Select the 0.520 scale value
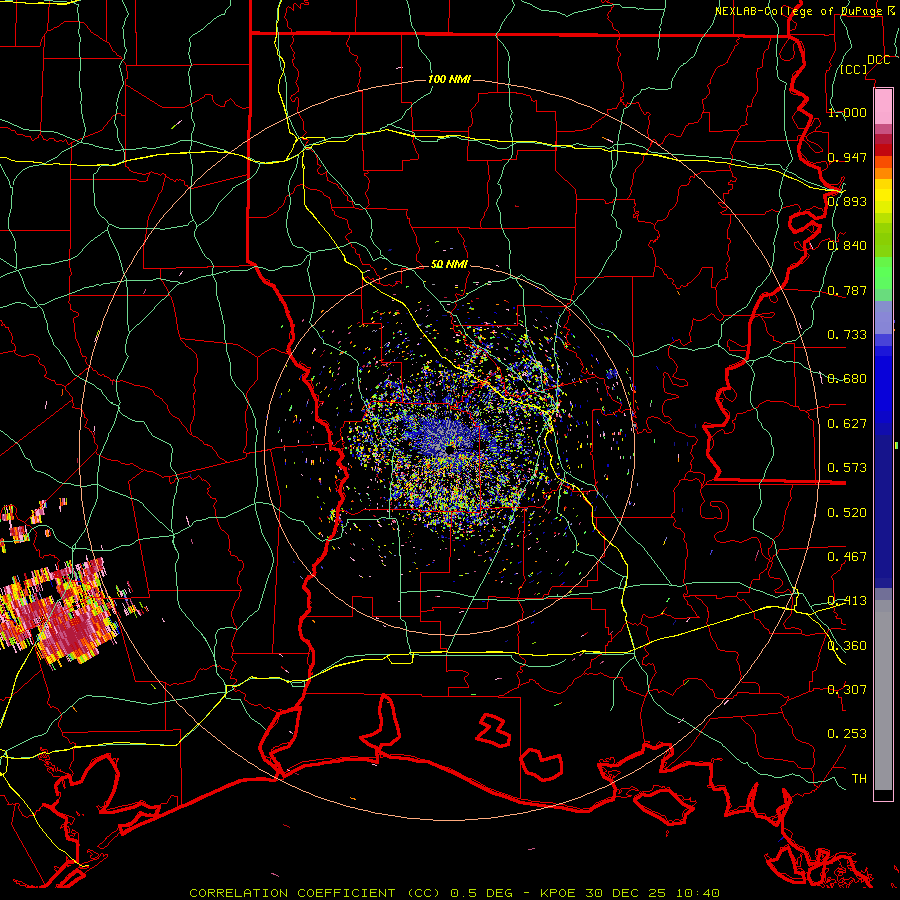This screenshot has height=900, width=900. (x=847, y=513)
